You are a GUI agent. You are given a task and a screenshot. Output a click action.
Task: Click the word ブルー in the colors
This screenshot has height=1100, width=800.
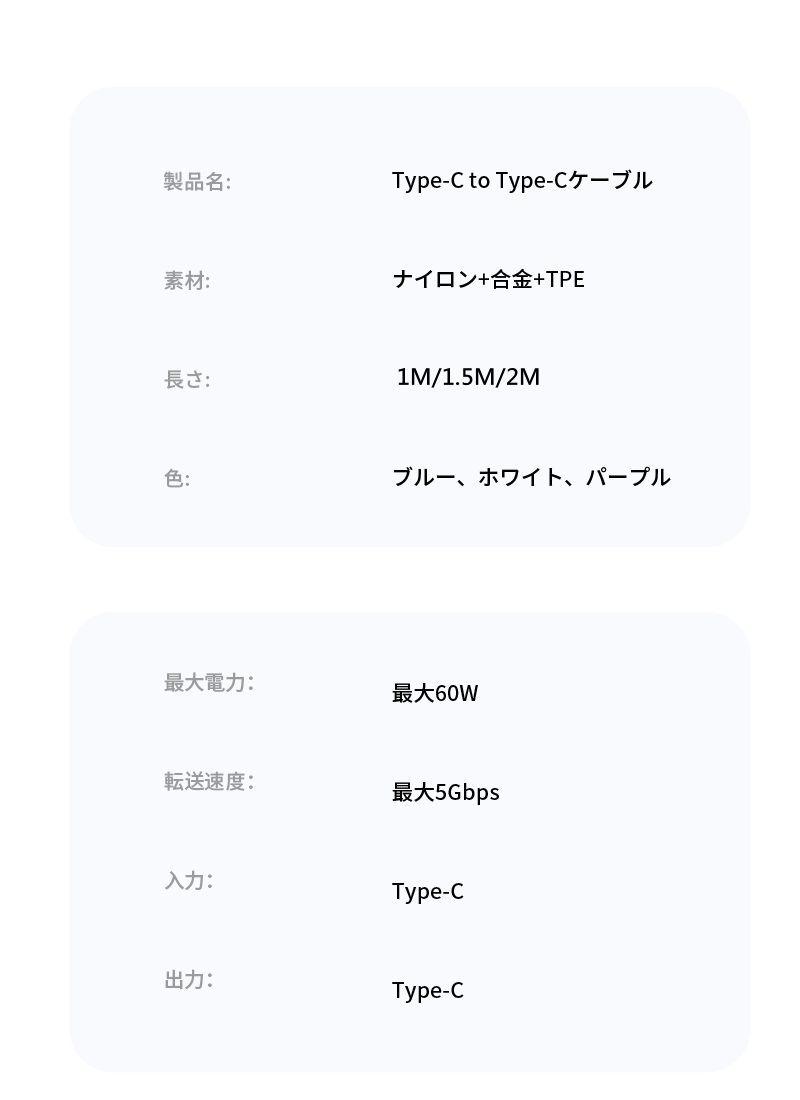pyautogui.click(x=424, y=477)
